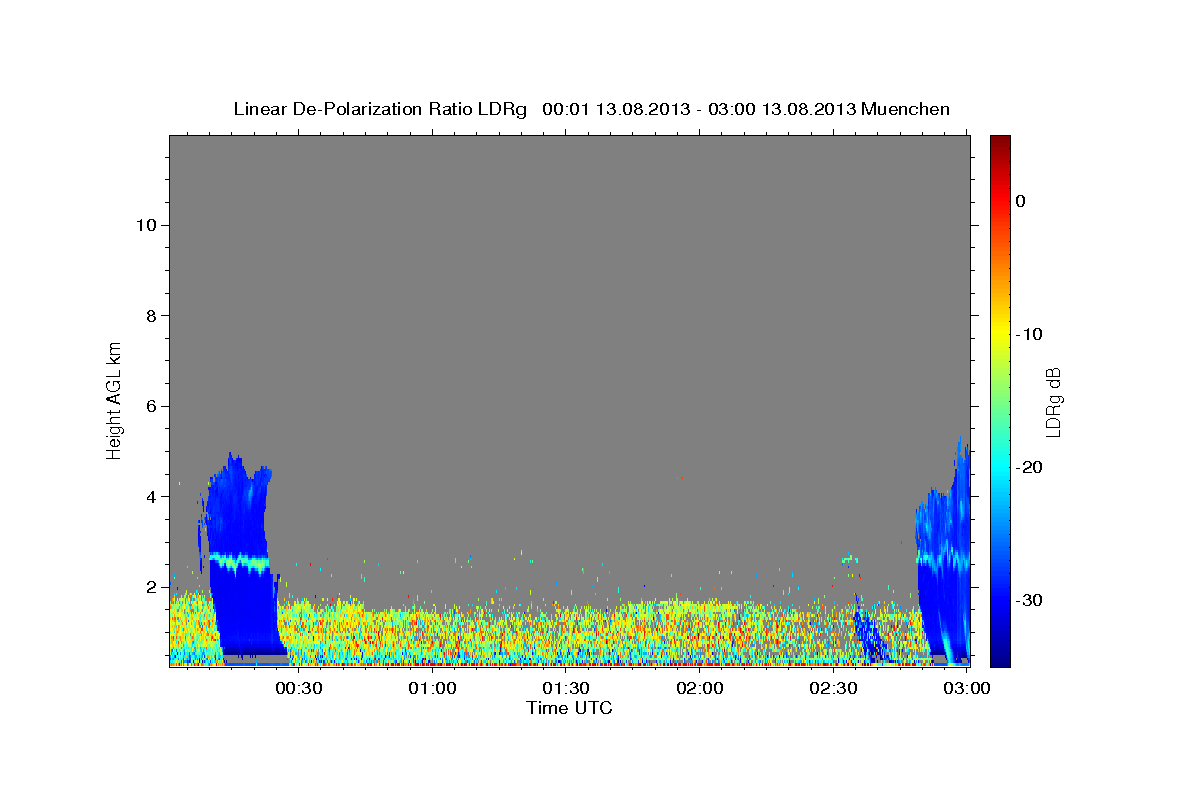Click the height tick label '6'
This screenshot has height=800, width=1200.
pyautogui.click(x=149, y=406)
